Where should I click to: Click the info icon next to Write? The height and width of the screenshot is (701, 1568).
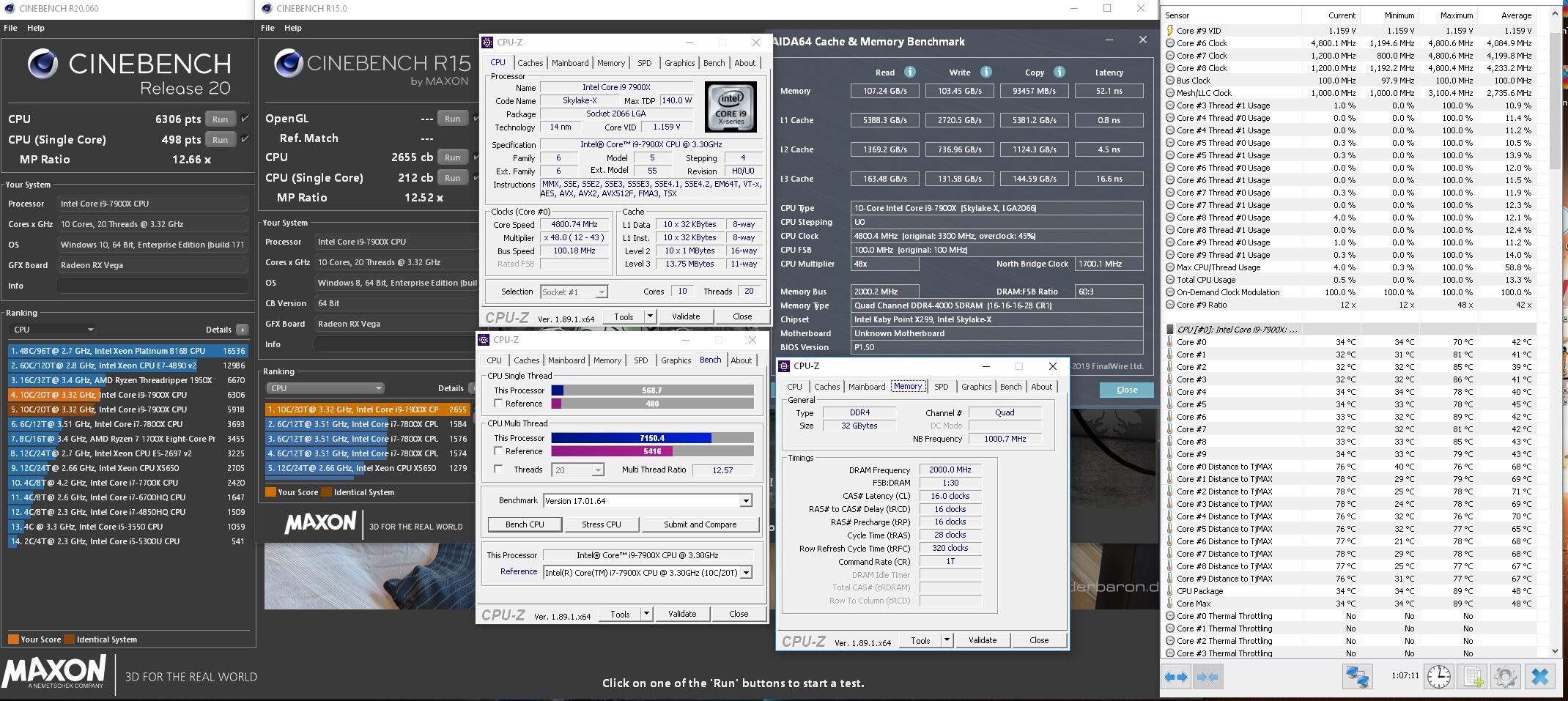[986, 72]
